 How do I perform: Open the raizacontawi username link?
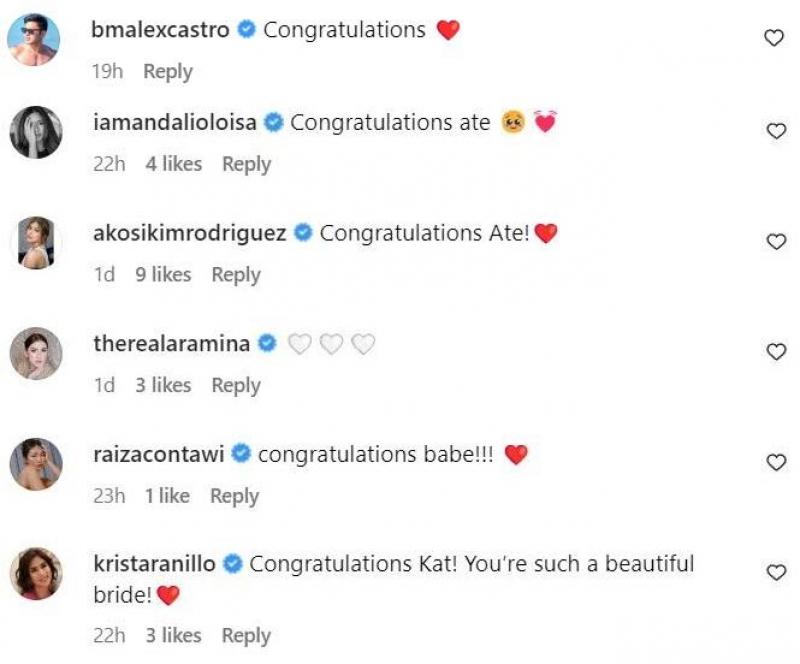pos(159,454)
